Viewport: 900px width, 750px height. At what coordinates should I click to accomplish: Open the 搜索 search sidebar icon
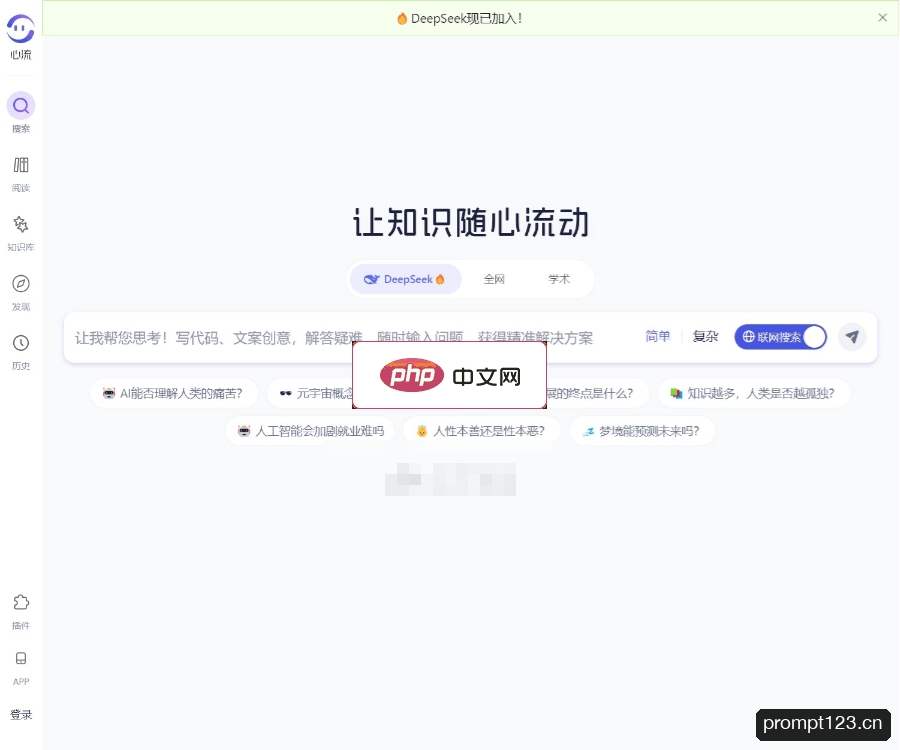(21, 106)
